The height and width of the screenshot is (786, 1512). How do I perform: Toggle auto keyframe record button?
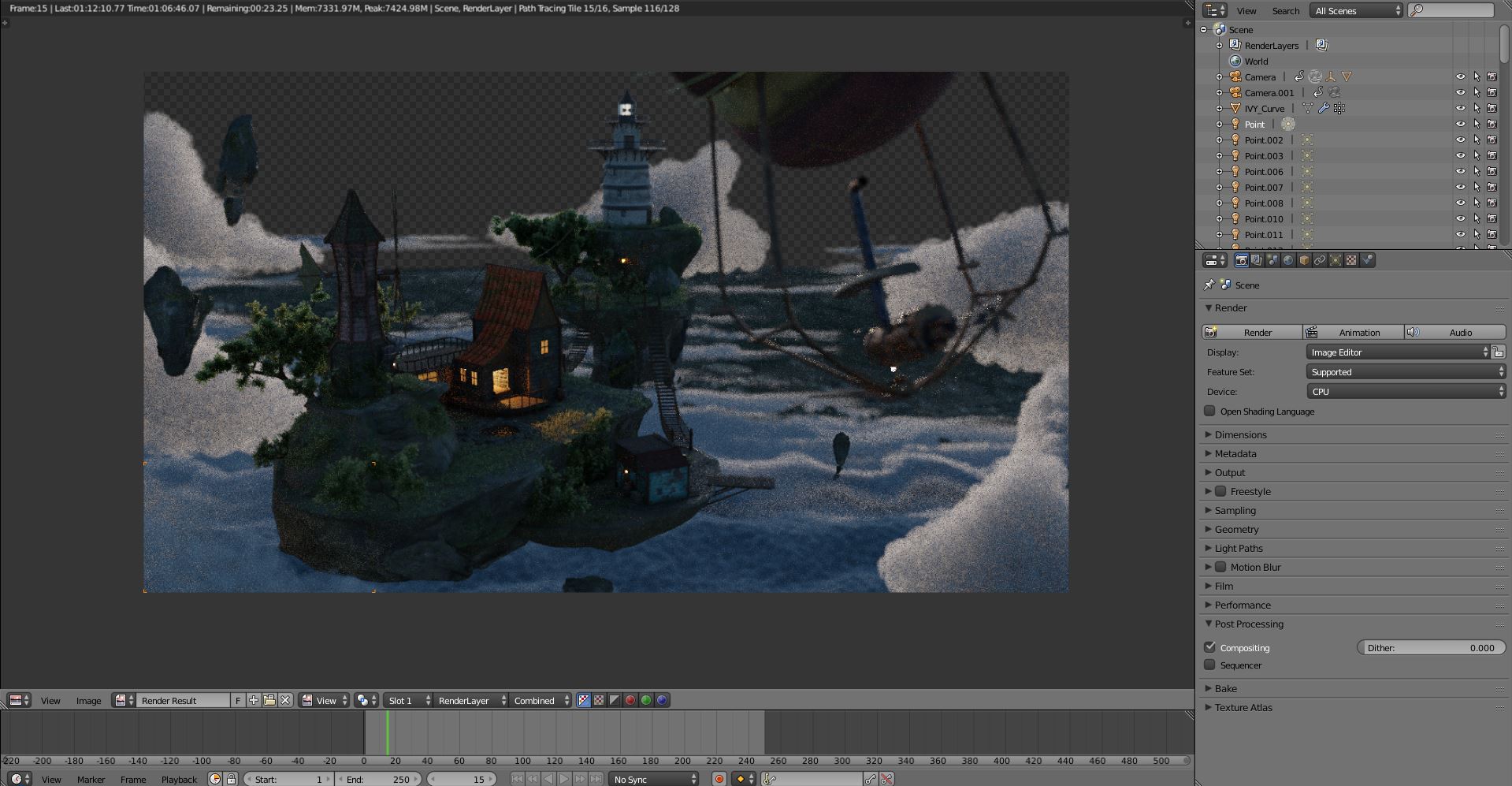tap(719, 779)
